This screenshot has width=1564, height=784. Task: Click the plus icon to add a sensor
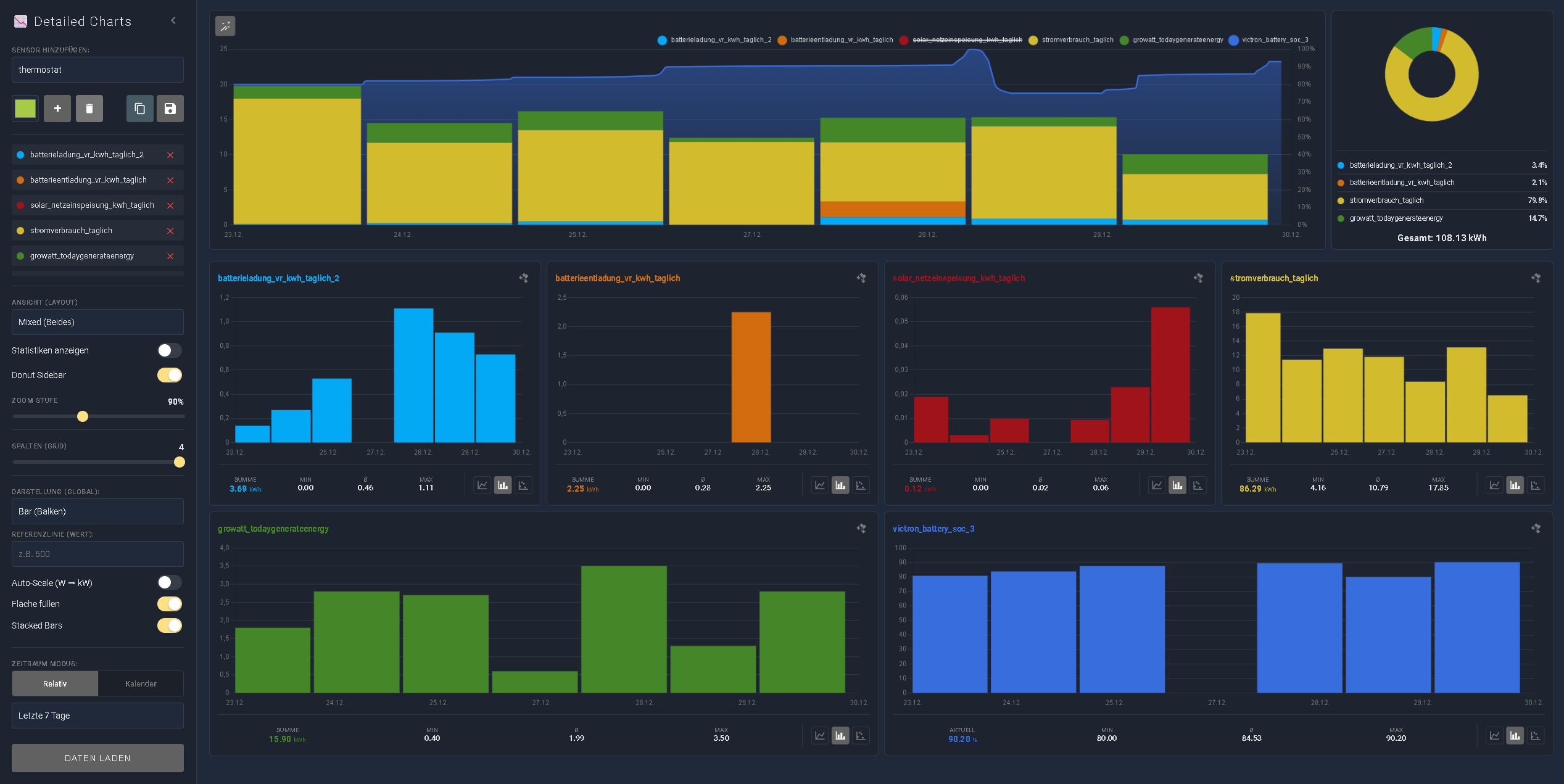pos(57,108)
